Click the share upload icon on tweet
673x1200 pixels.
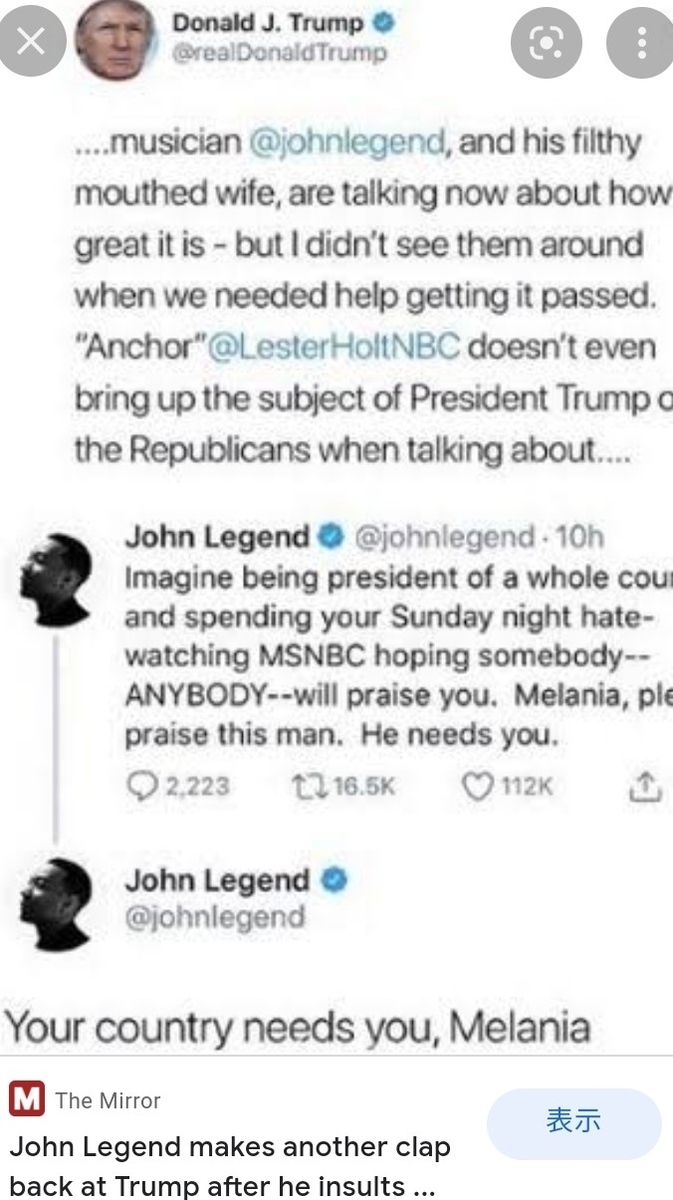click(645, 786)
